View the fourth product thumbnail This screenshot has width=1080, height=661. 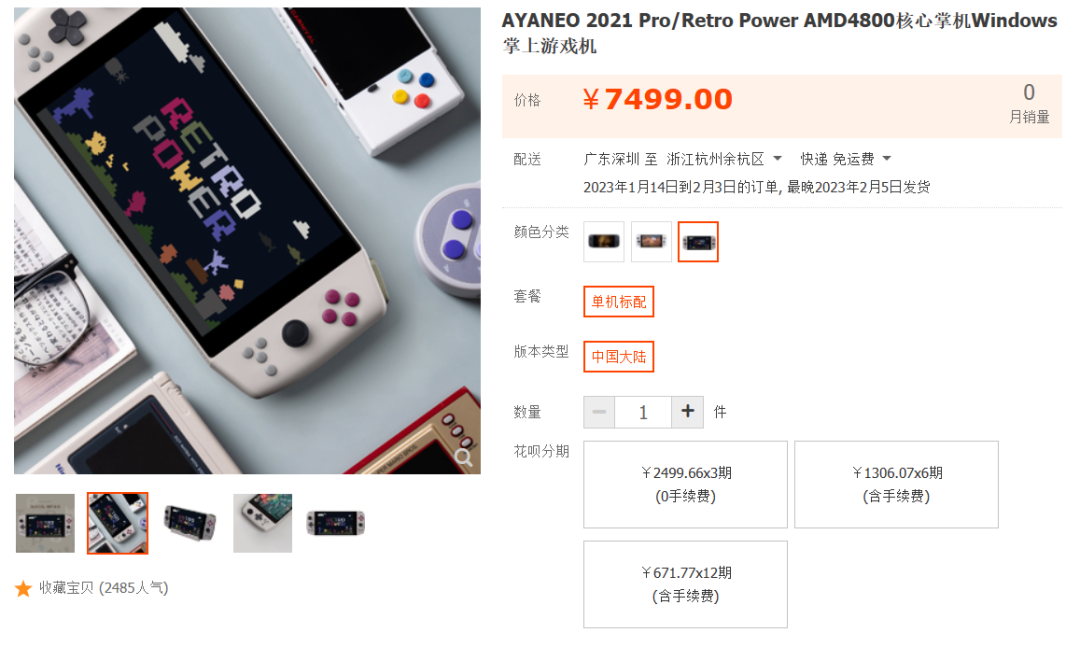(262, 523)
